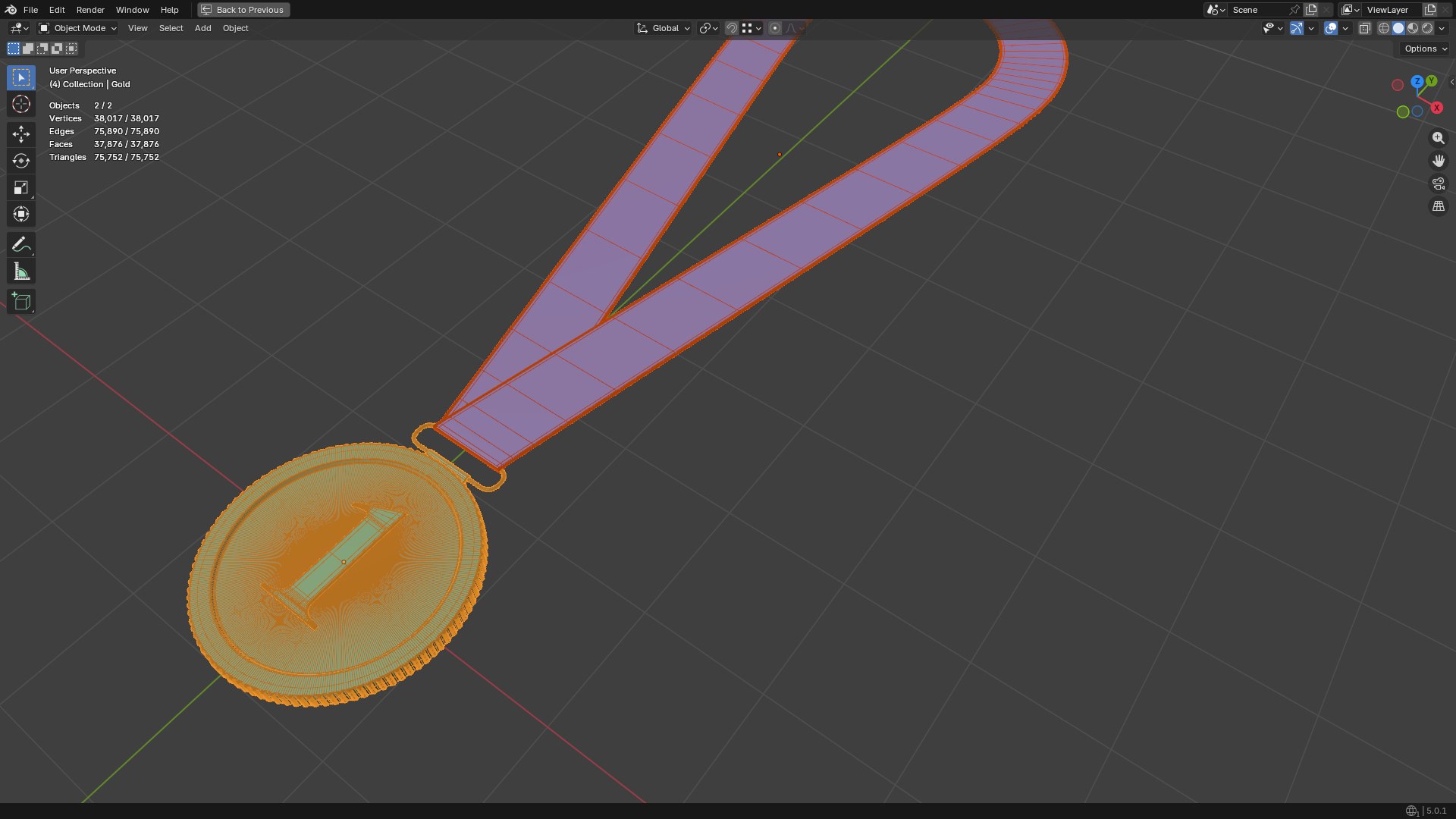Choose the Intersect Selection mode icon
Screen dimensions: 1456x819
point(71,49)
